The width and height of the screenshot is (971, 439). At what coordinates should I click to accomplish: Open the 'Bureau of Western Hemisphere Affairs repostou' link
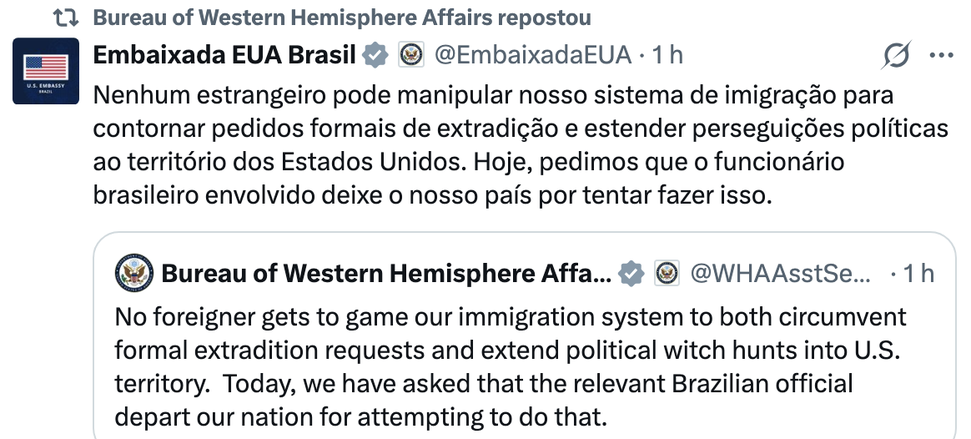(341, 19)
